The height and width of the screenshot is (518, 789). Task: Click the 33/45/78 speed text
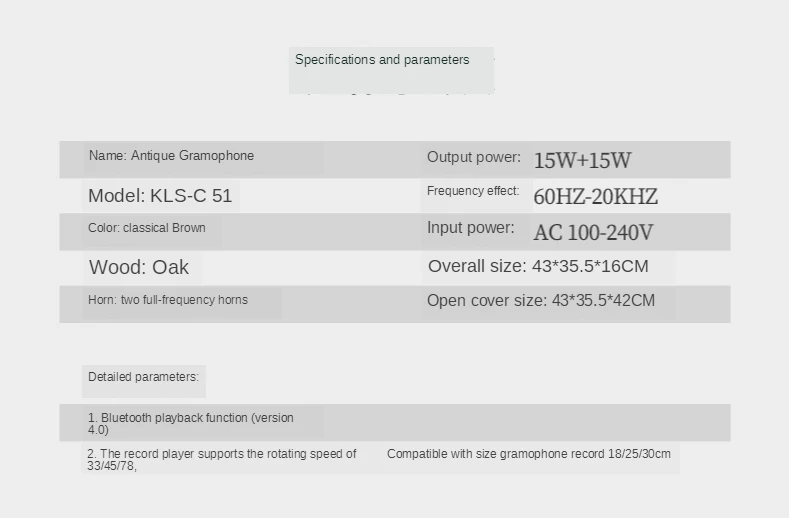[112, 466]
